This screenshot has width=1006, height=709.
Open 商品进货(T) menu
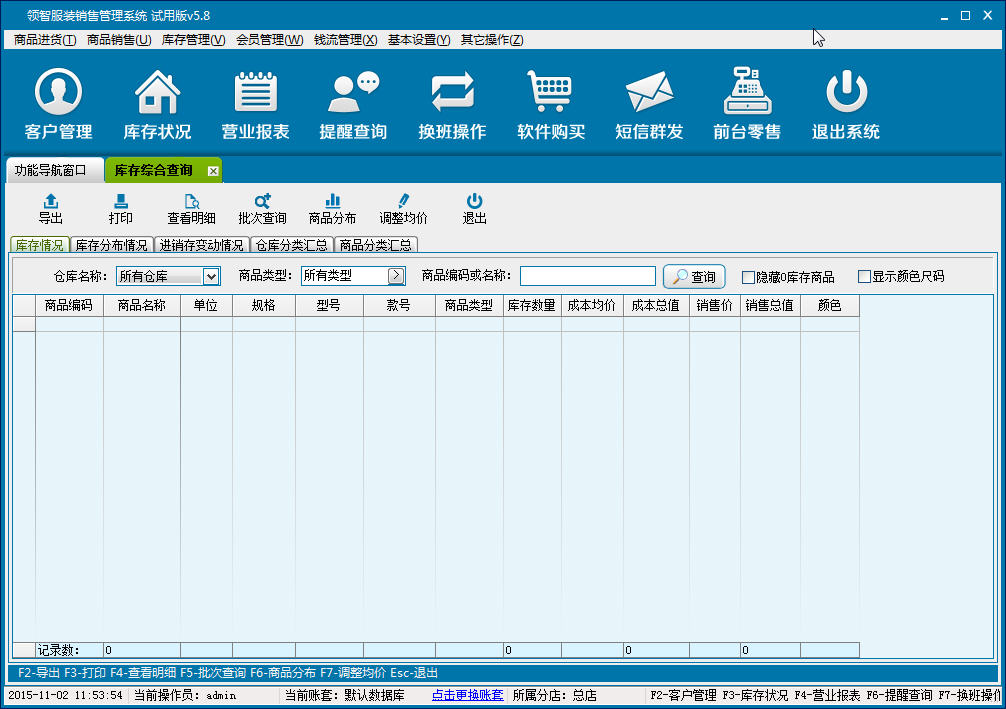click(45, 40)
